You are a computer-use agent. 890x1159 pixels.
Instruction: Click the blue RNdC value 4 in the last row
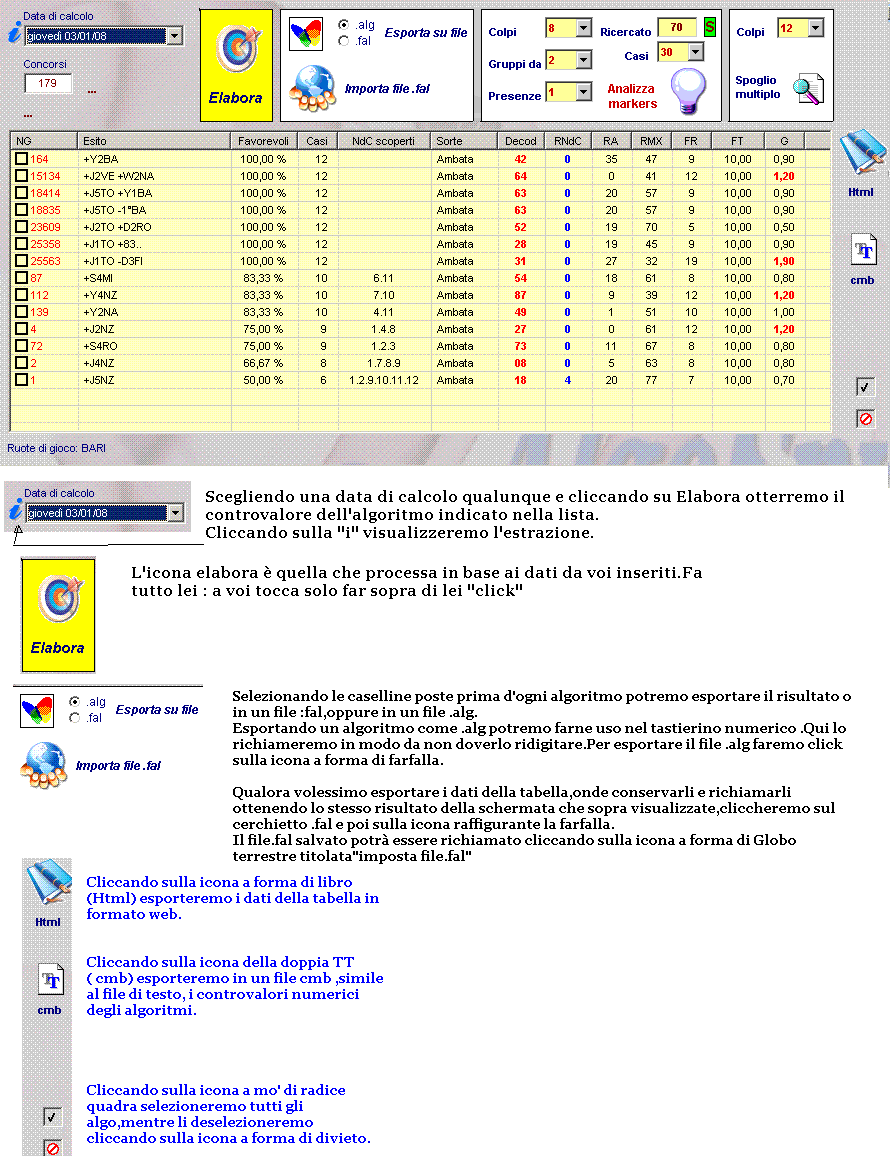point(568,380)
